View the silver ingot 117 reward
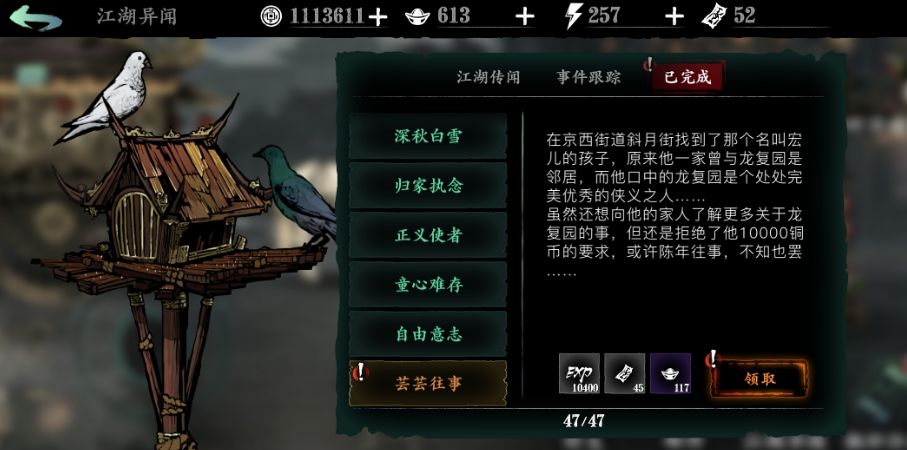The width and height of the screenshot is (907, 450). point(670,374)
